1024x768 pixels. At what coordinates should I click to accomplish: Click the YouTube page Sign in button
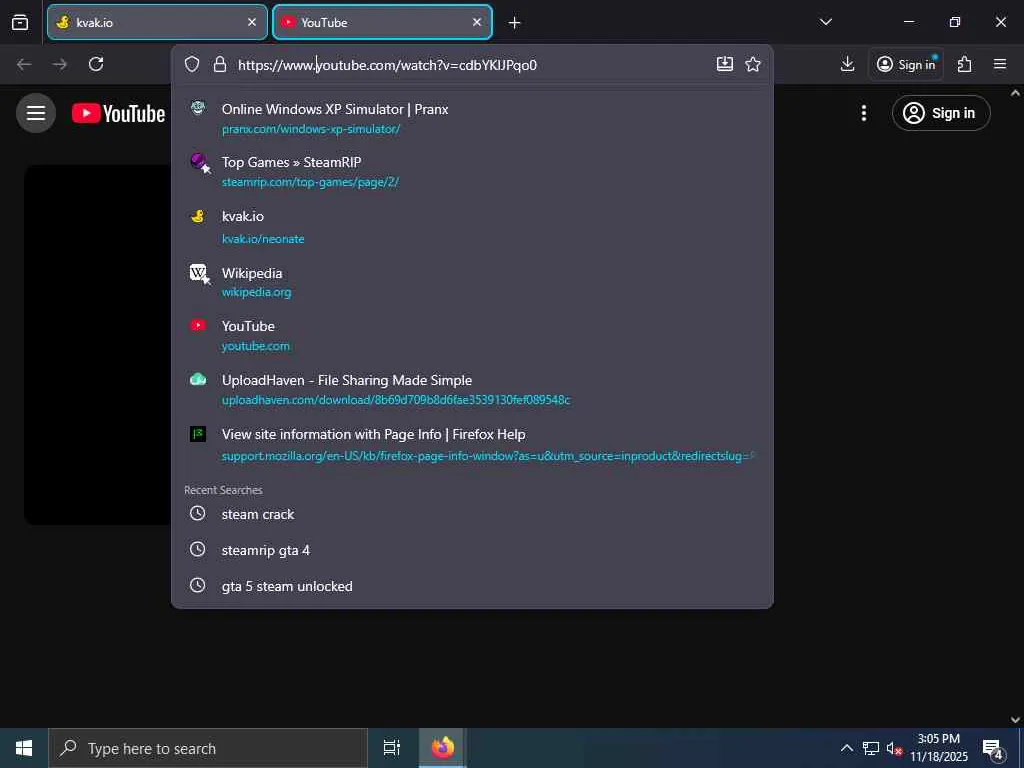pyautogui.click(x=941, y=113)
